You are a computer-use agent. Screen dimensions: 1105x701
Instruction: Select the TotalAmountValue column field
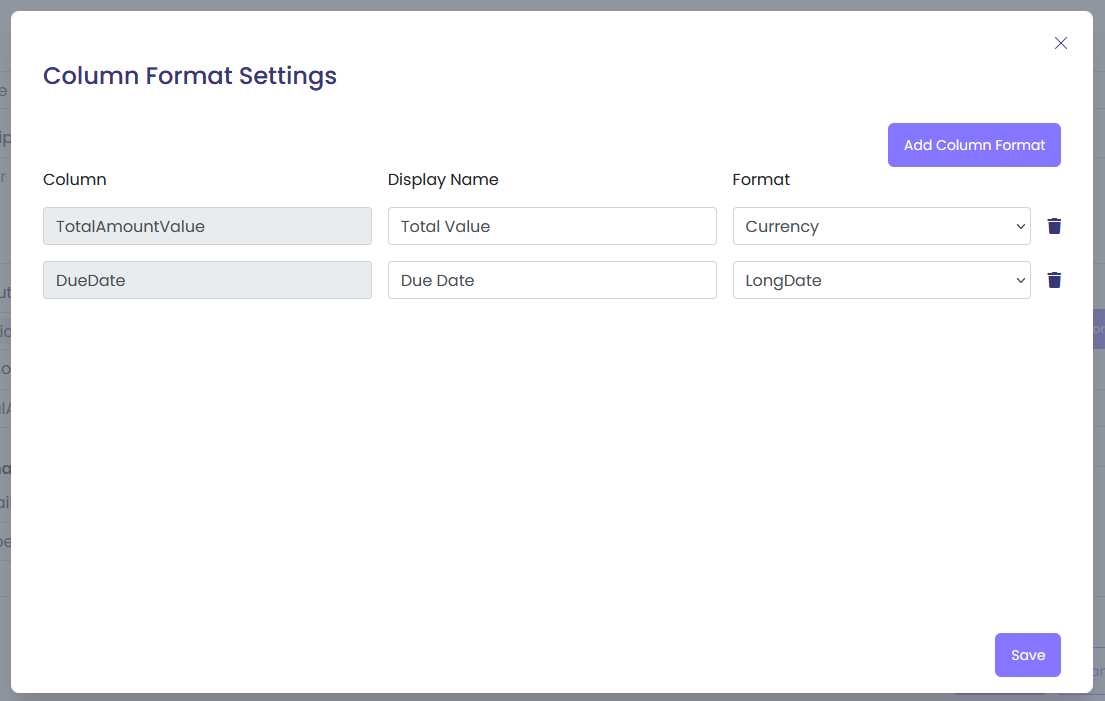tap(207, 226)
